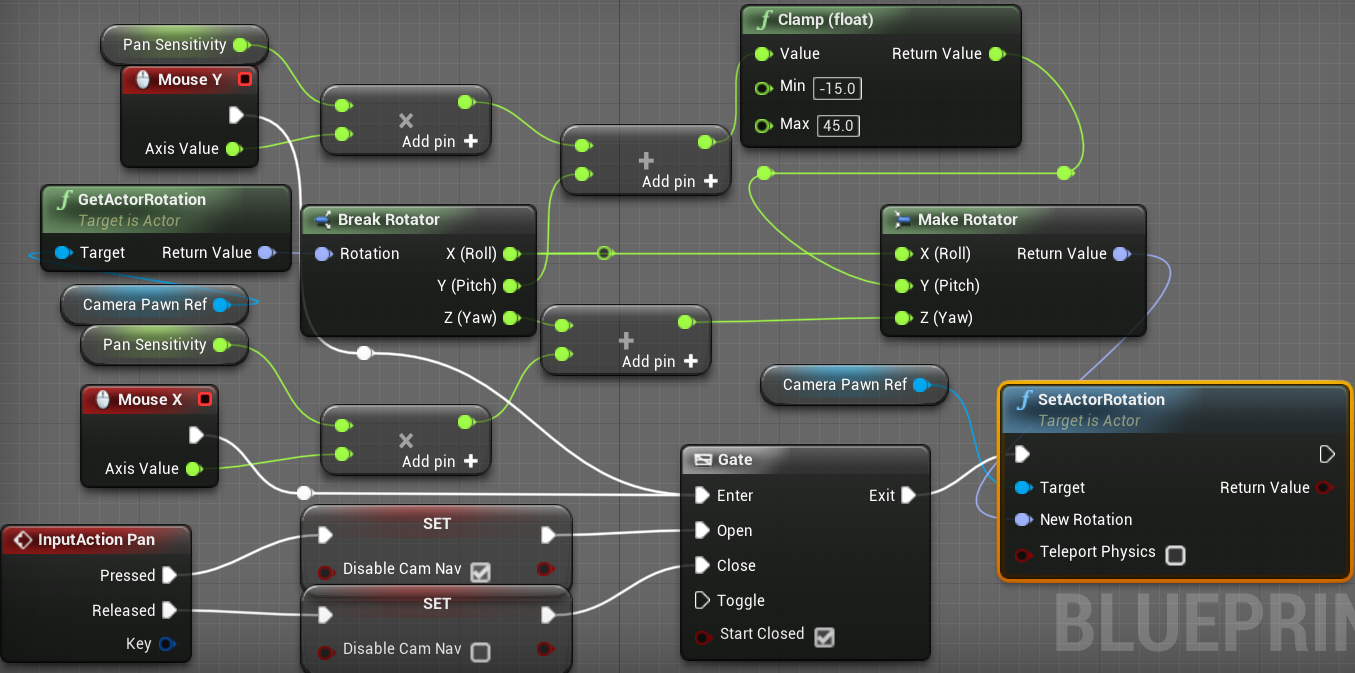Check Disable Cam Nav in lower SET node
This screenshot has width=1355, height=673.
(481, 652)
